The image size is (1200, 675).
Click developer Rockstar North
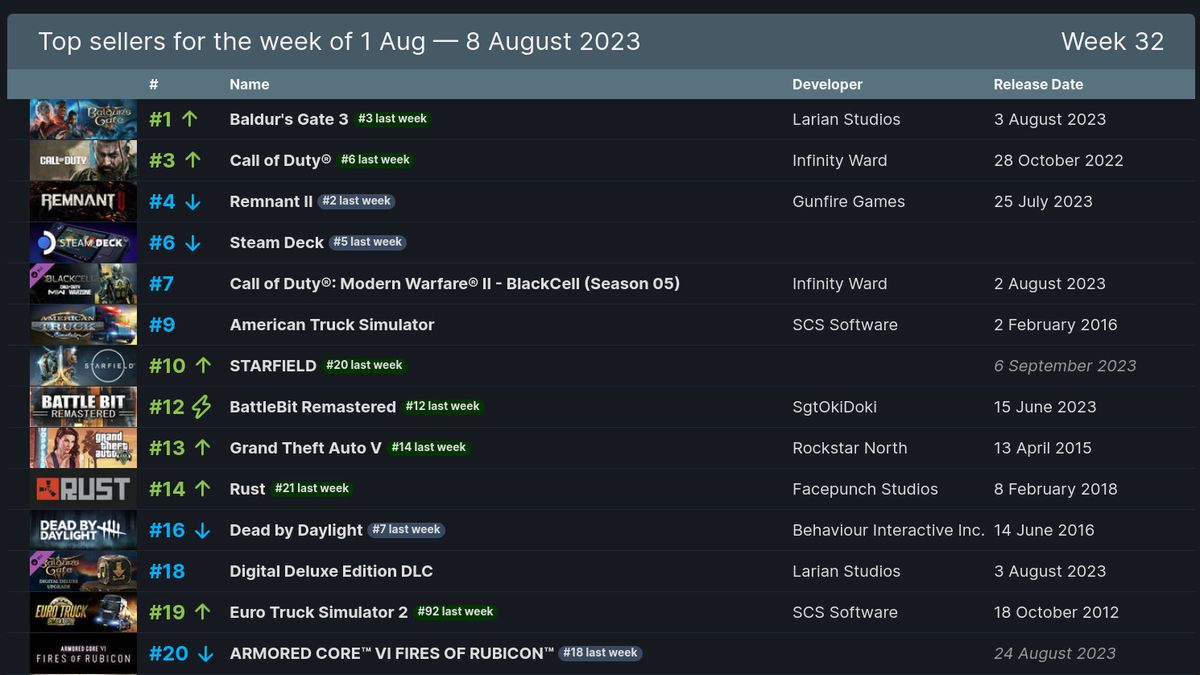(850, 448)
